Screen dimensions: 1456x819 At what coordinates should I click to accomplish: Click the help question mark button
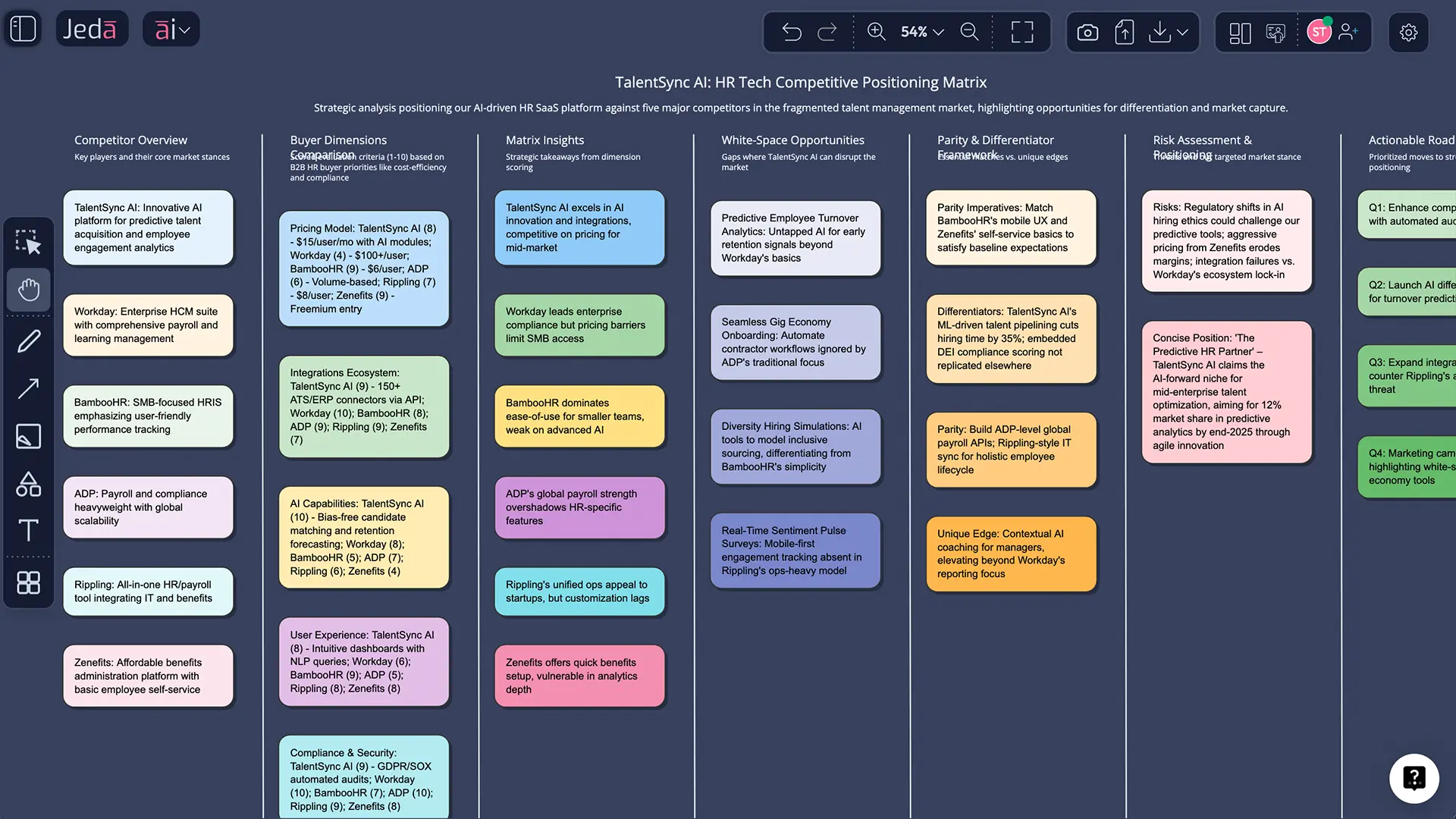pyautogui.click(x=1414, y=778)
